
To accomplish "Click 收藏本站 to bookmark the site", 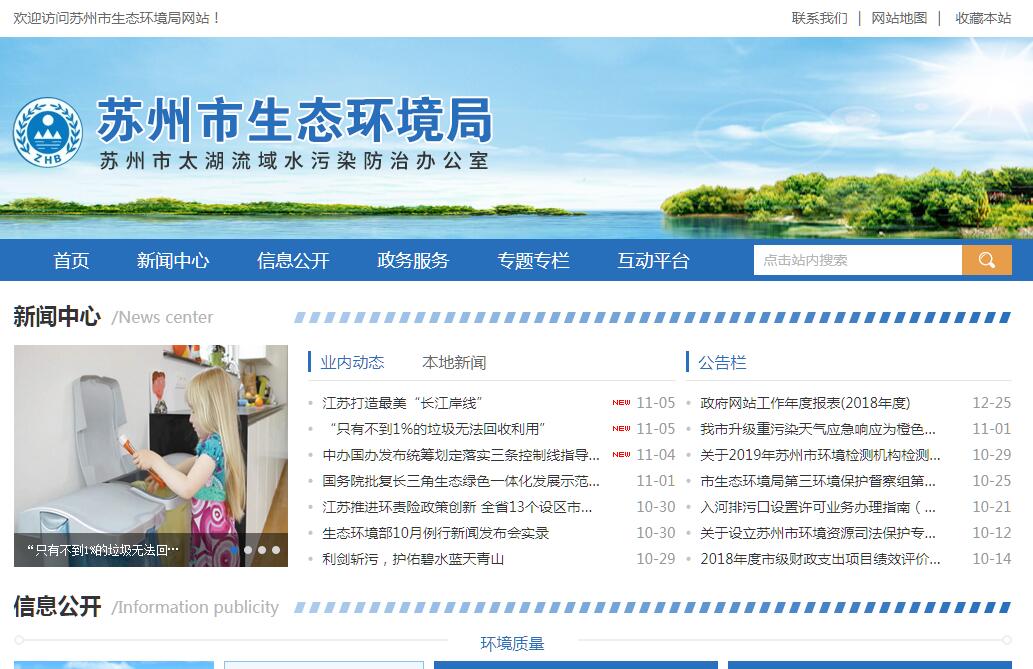I will tap(983, 18).
